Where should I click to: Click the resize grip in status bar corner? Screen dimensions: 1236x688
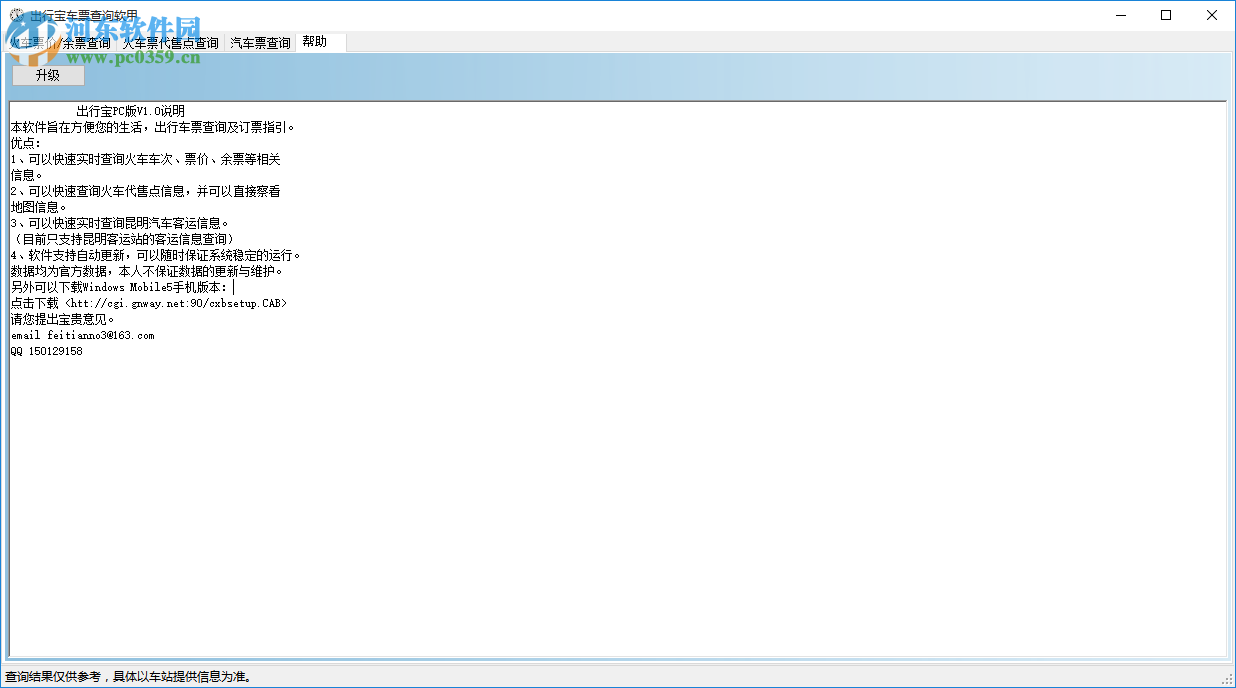pos(1227,679)
